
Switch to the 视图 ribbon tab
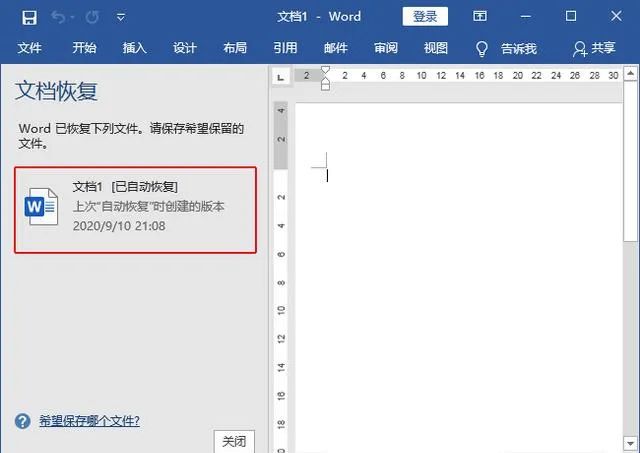pyautogui.click(x=436, y=48)
